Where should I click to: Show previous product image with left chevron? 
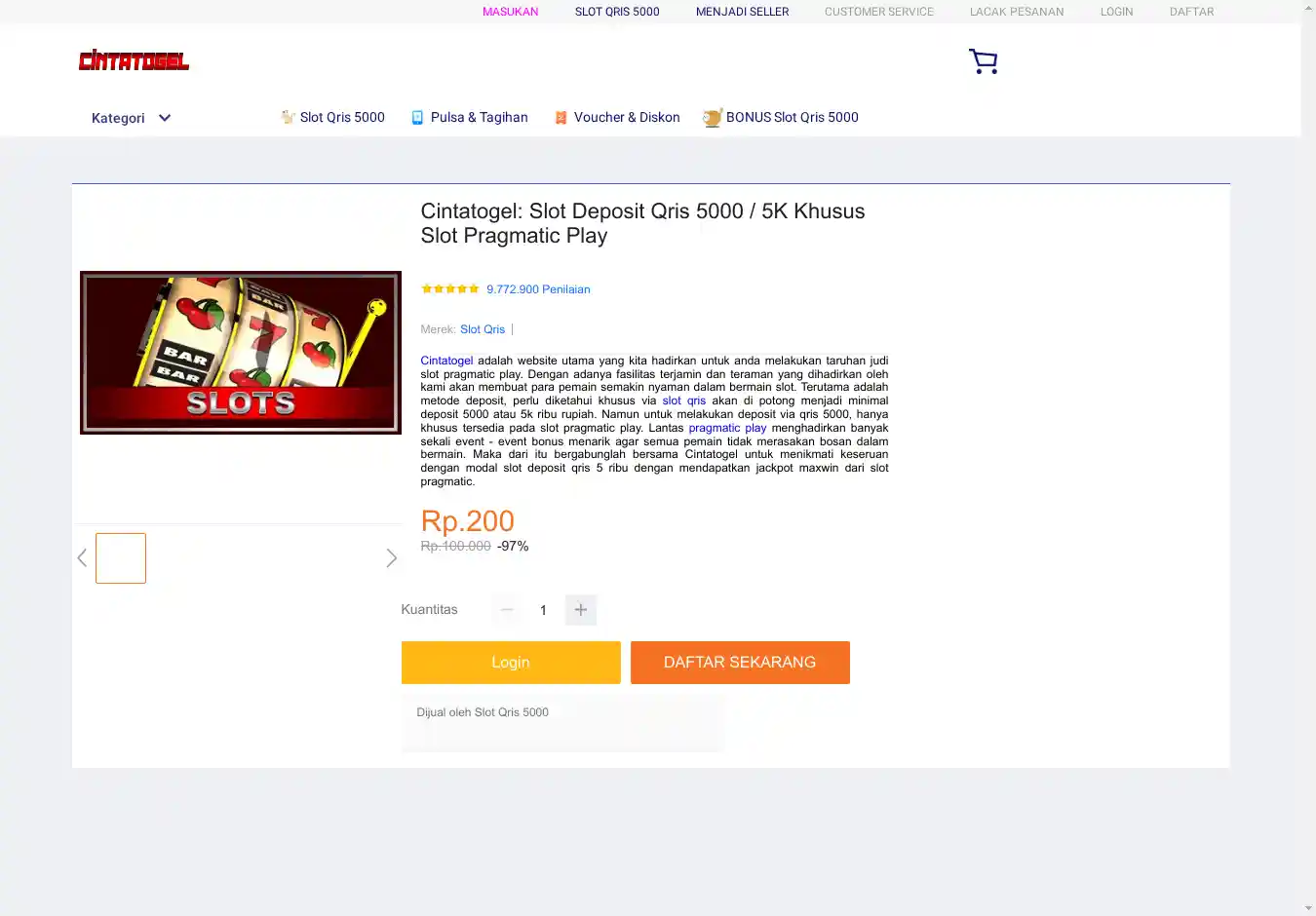click(82, 558)
